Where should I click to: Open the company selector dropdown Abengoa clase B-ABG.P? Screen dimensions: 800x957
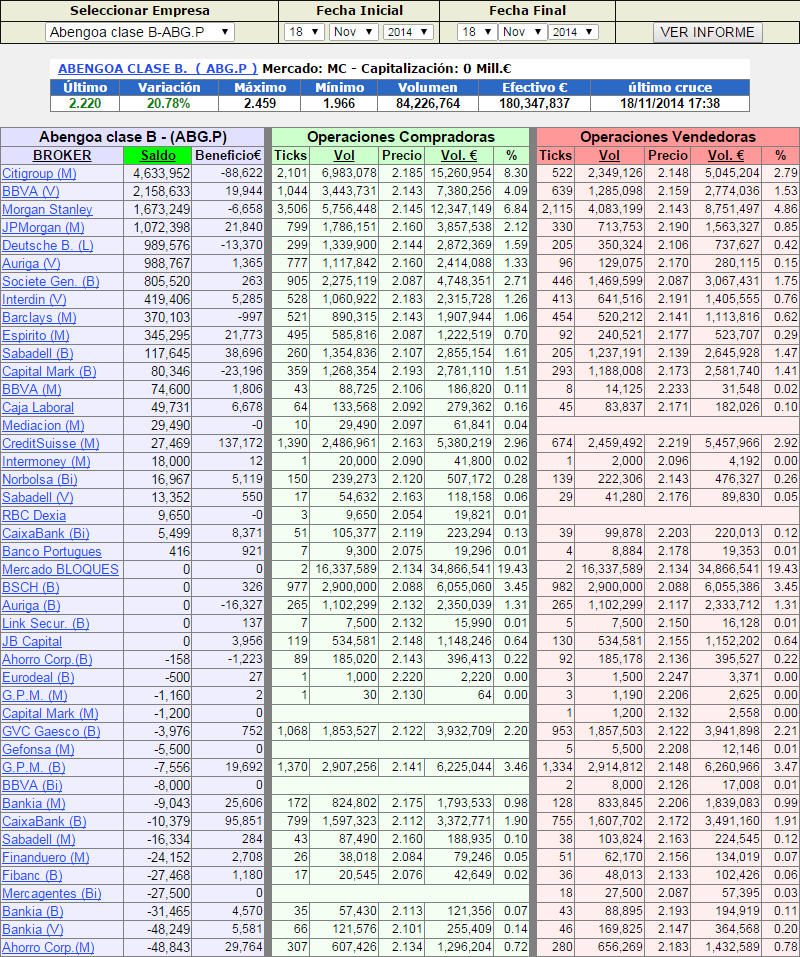pyautogui.click(x=140, y=32)
